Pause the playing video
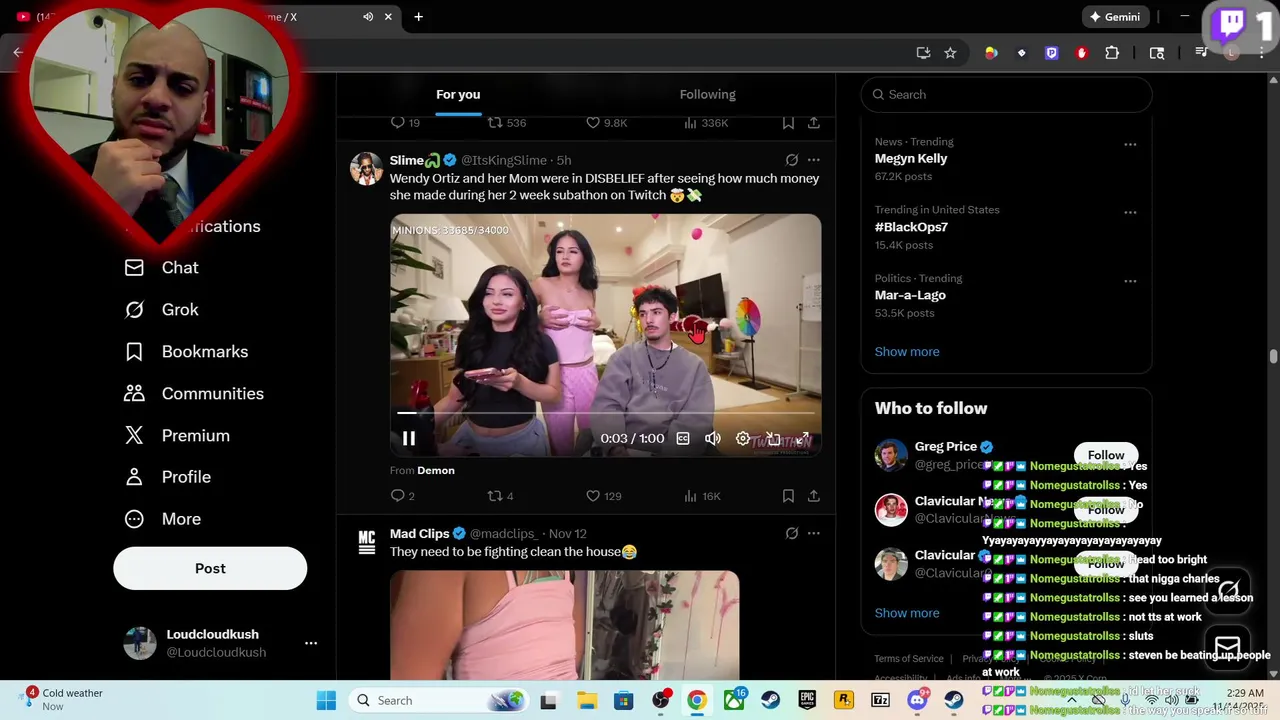This screenshot has height=720, width=1280. [409, 439]
